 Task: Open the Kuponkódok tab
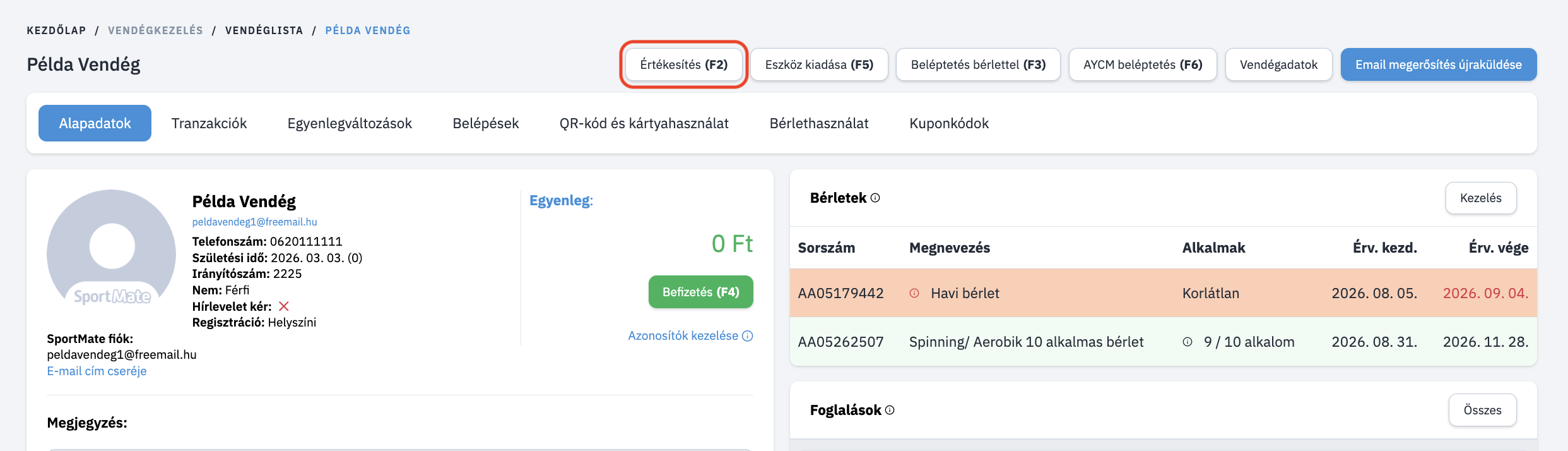pyautogui.click(x=949, y=123)
